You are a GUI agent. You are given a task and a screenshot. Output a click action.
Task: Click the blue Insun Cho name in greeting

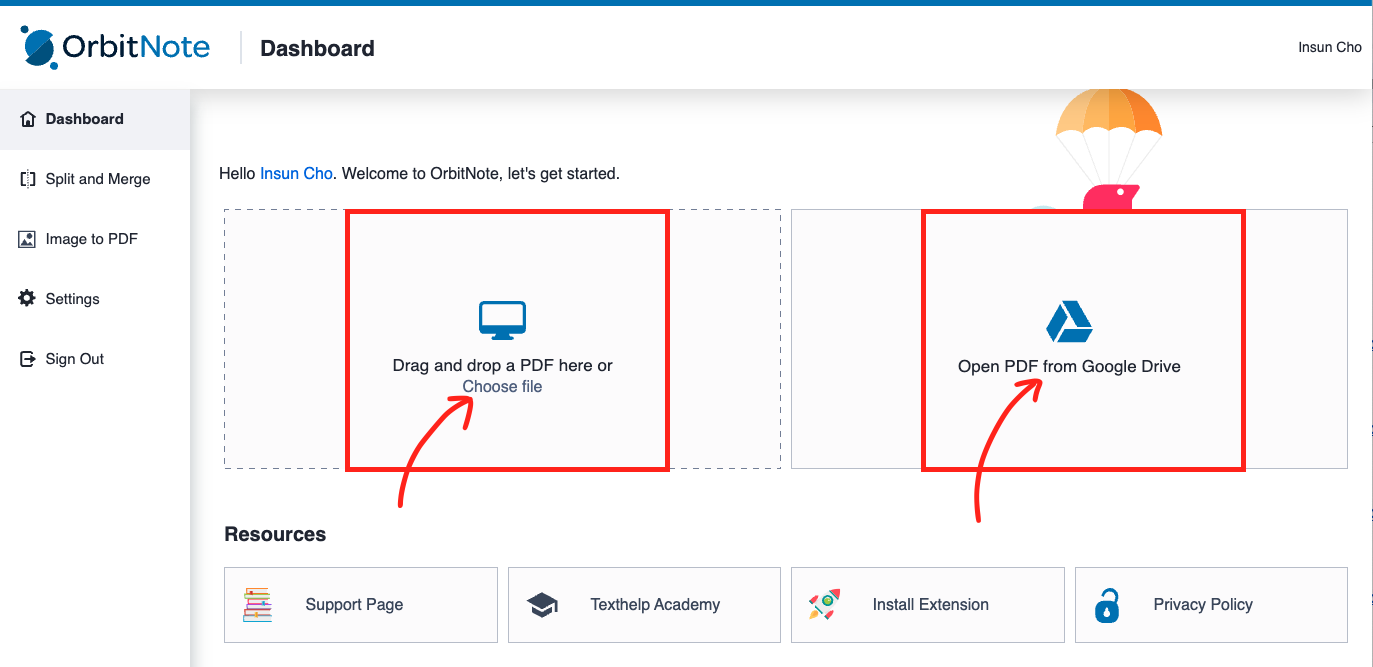point(296,174)
